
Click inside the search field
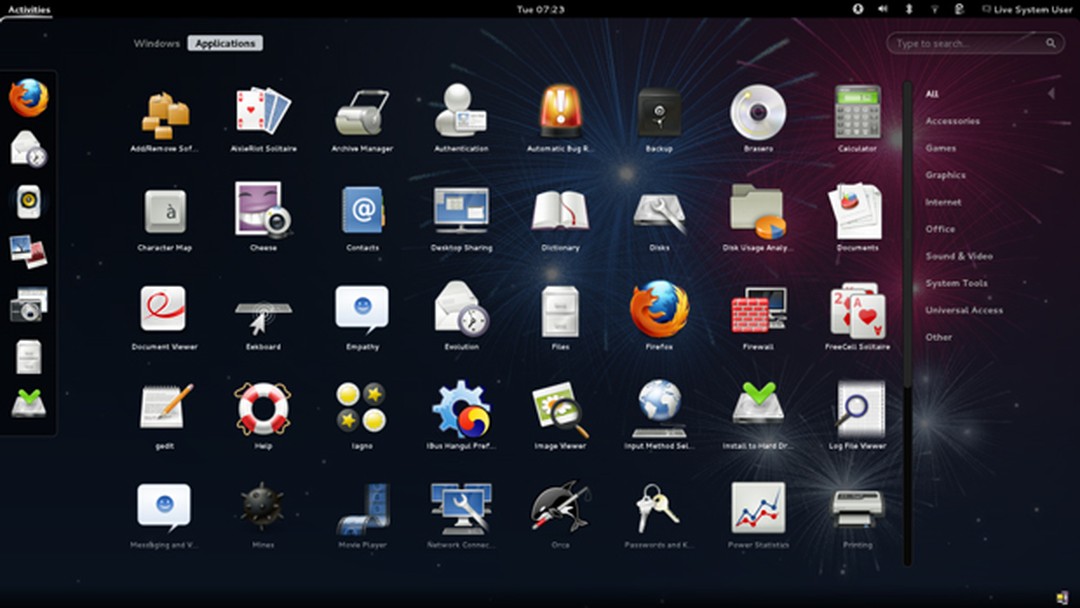tap(965, 43)
